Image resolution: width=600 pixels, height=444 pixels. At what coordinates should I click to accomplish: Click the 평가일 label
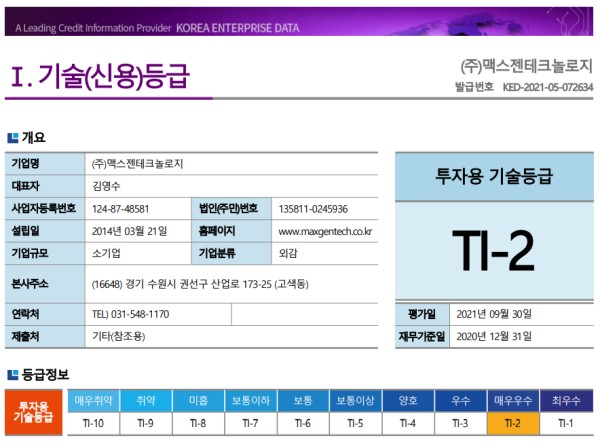(422, 314)
